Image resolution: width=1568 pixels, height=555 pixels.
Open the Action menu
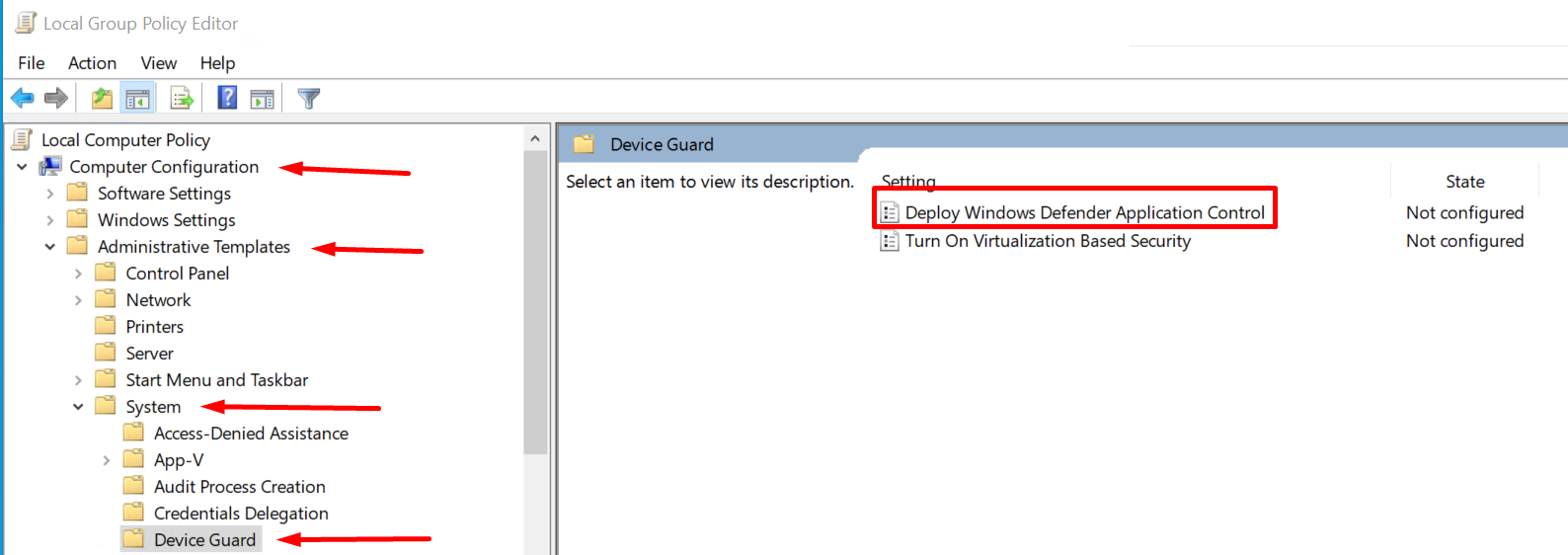point(92,63)
